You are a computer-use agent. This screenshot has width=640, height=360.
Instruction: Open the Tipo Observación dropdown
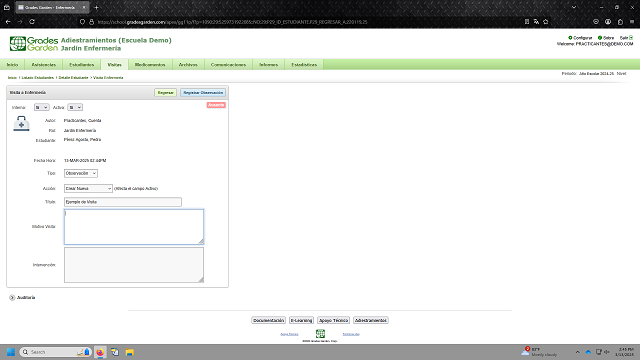80,173
